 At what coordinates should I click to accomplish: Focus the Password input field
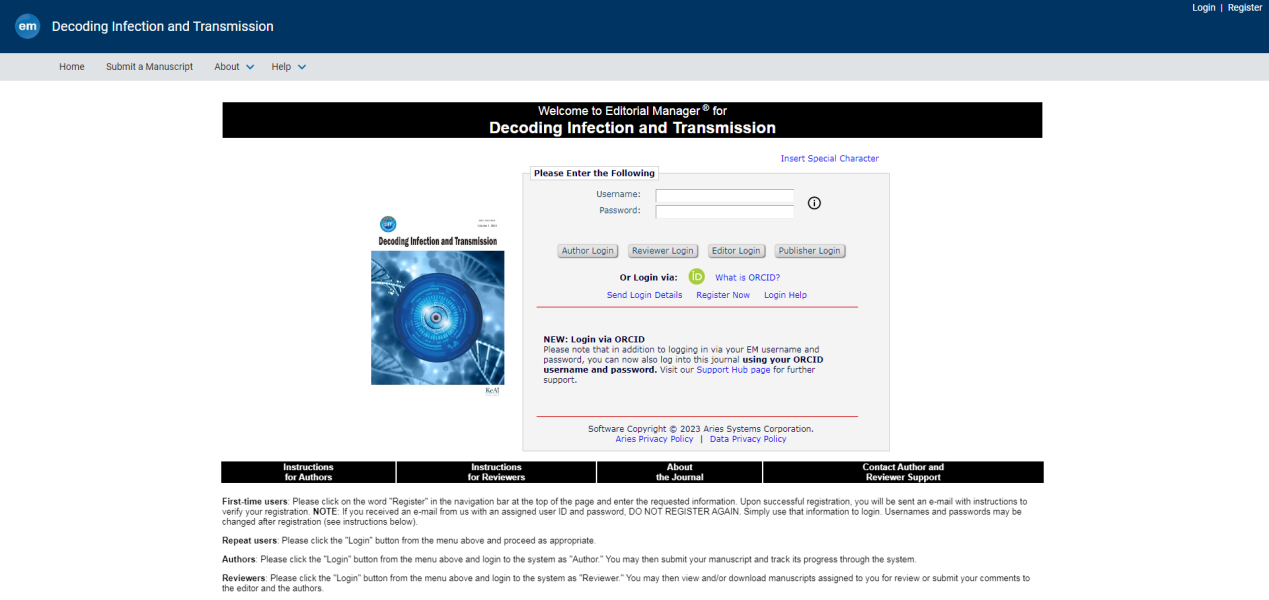point(725,211)
